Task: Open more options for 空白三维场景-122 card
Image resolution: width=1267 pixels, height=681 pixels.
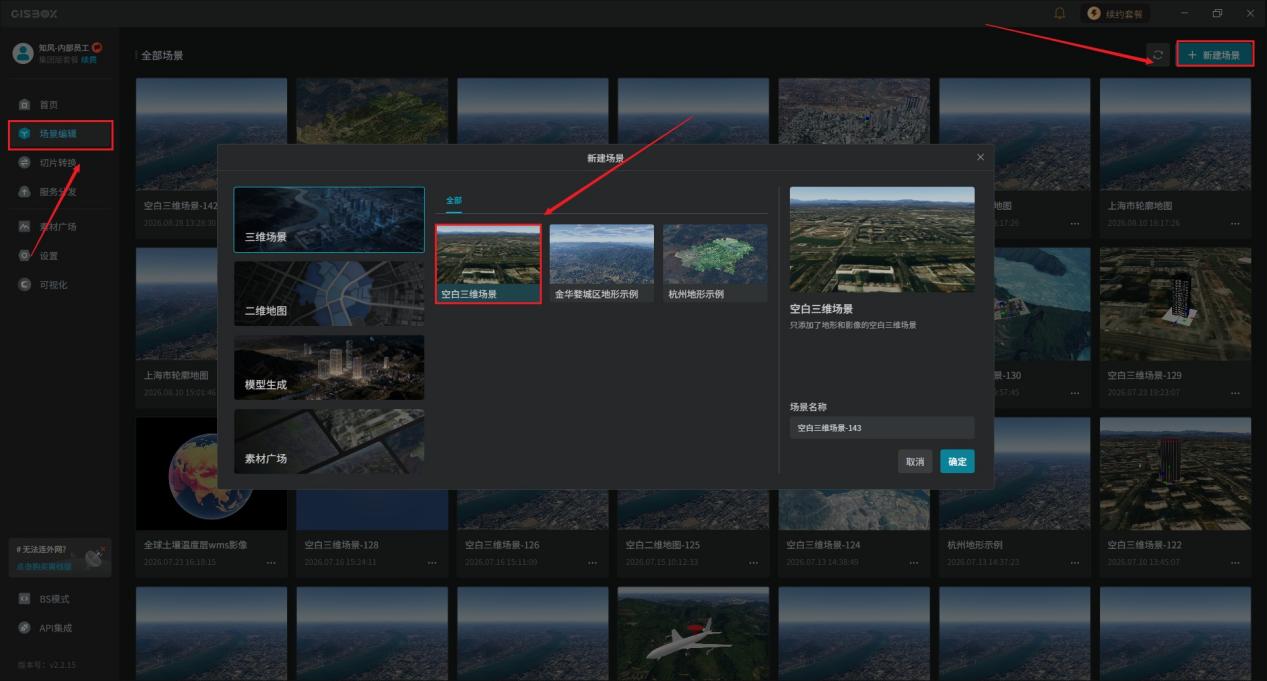Action: pyautogui.click(x=1235, y=563)
